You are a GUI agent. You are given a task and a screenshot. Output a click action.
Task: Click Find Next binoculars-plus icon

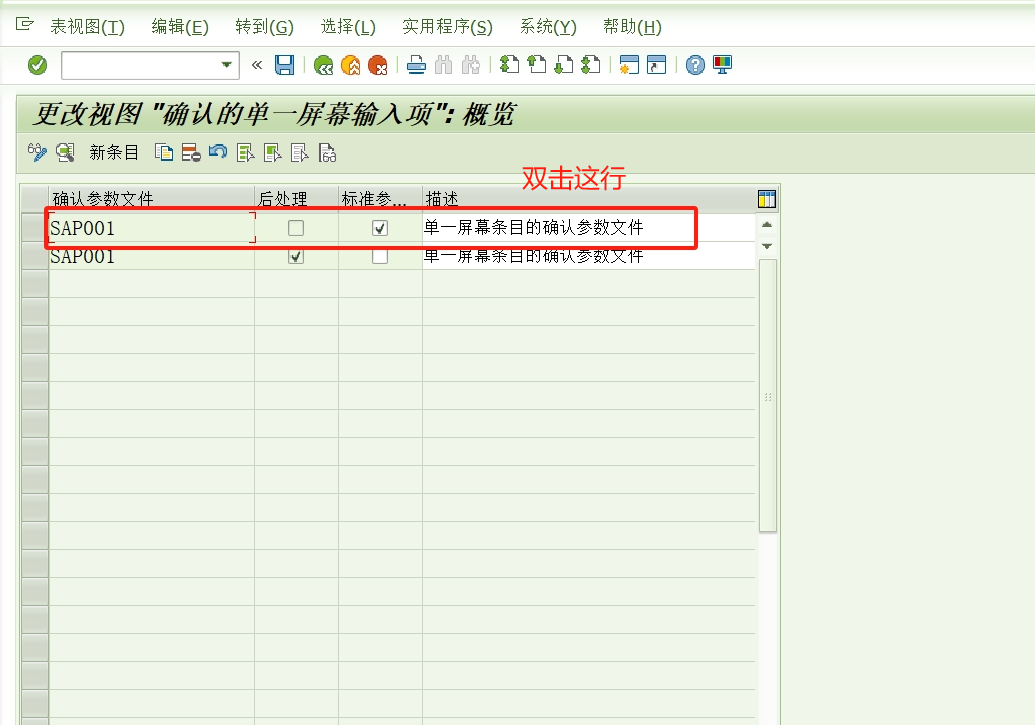coord(471,65)
